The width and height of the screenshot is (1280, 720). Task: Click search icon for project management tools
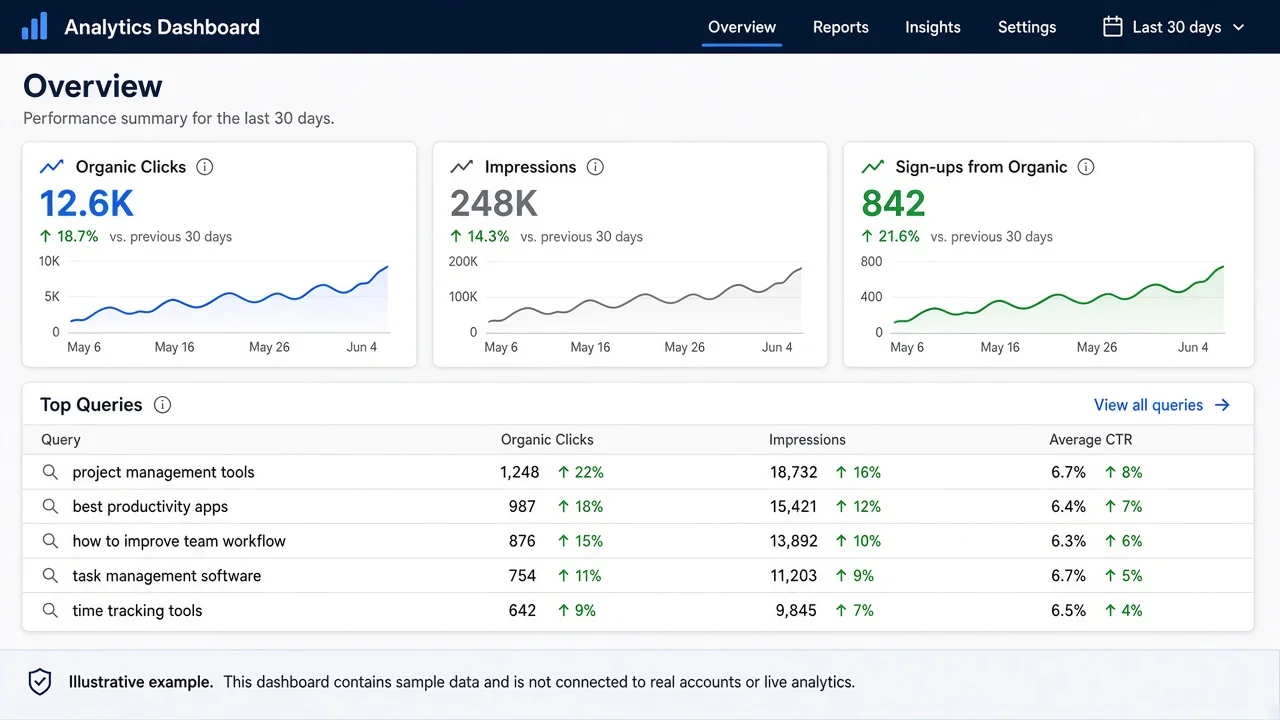tap(50, 472)
